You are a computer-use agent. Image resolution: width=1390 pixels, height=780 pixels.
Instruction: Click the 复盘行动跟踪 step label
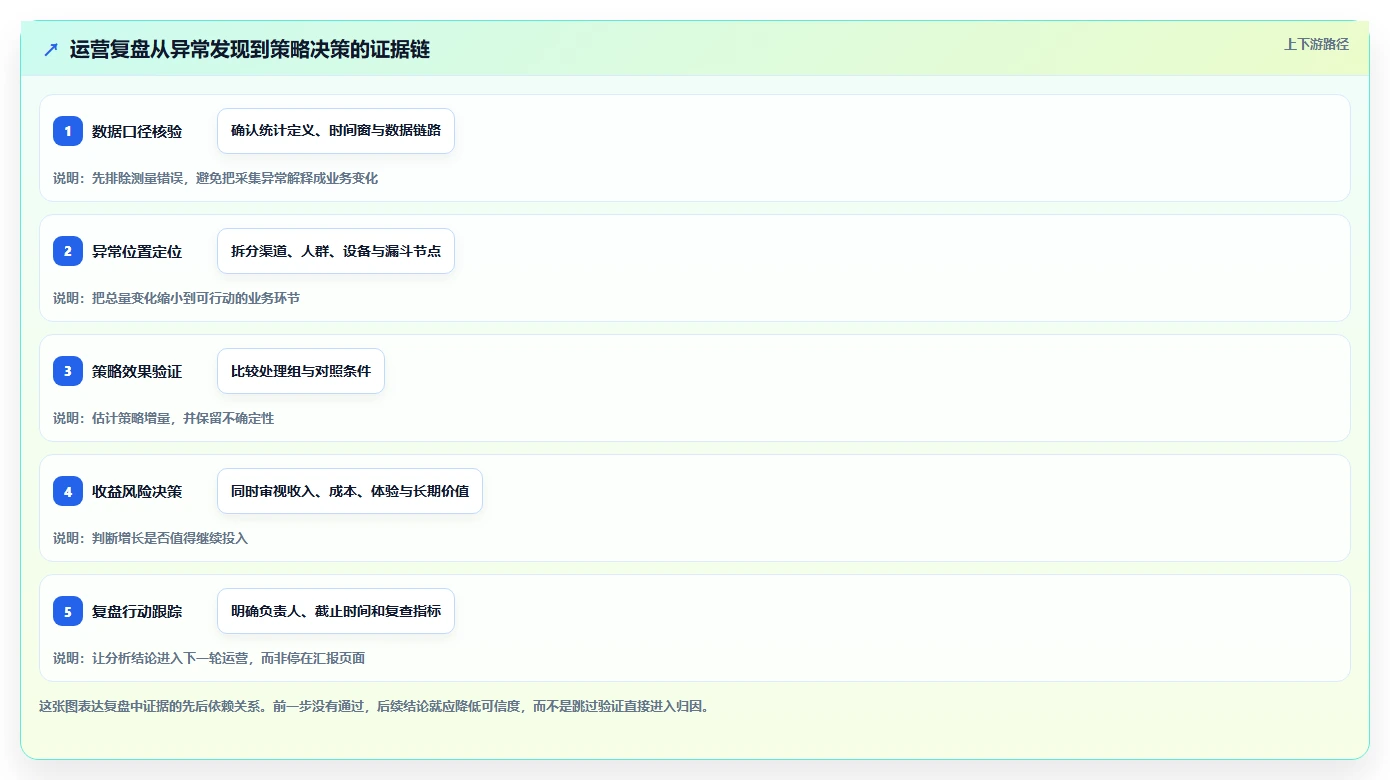137,611
